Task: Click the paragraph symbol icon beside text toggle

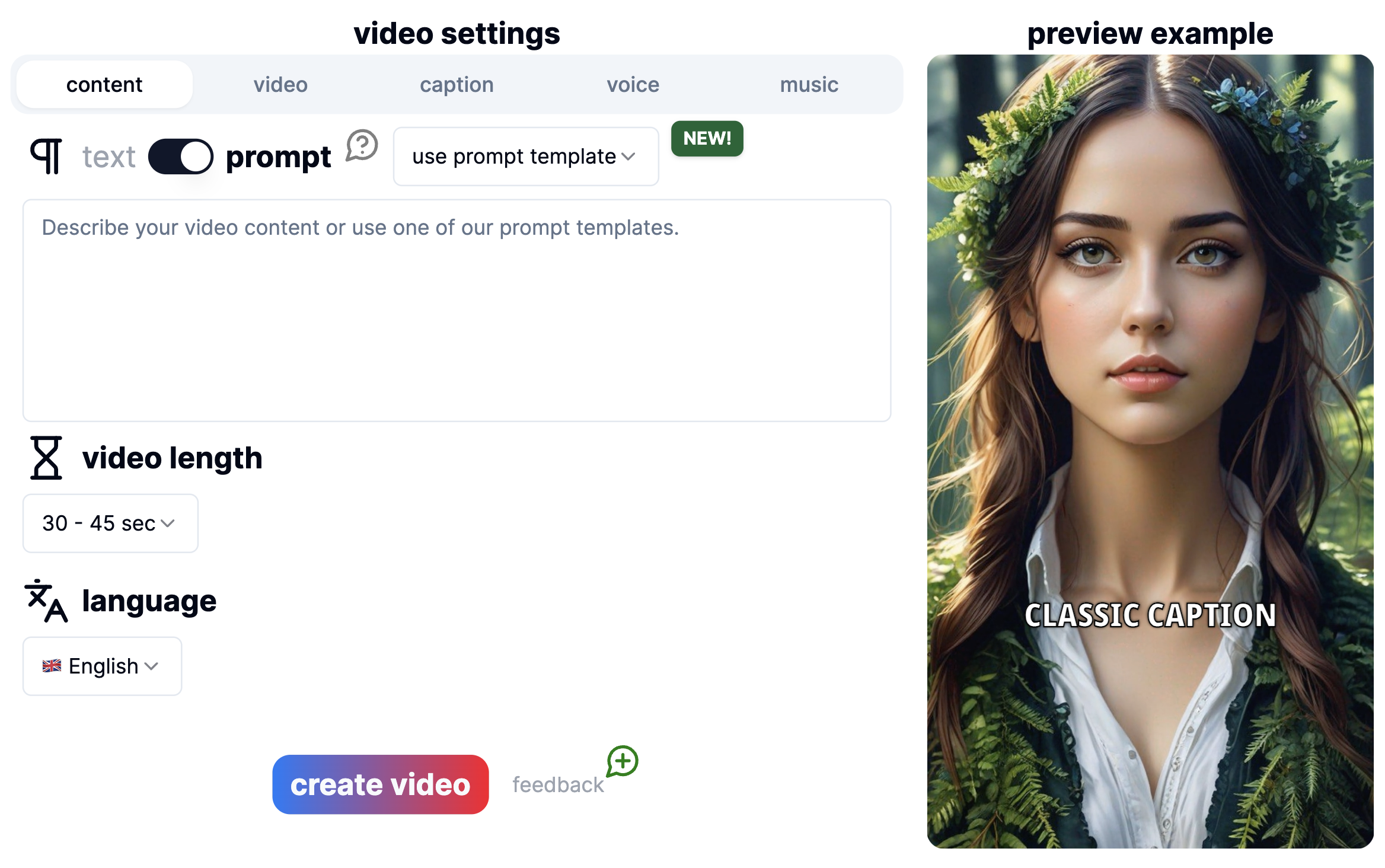Action: 46,155
